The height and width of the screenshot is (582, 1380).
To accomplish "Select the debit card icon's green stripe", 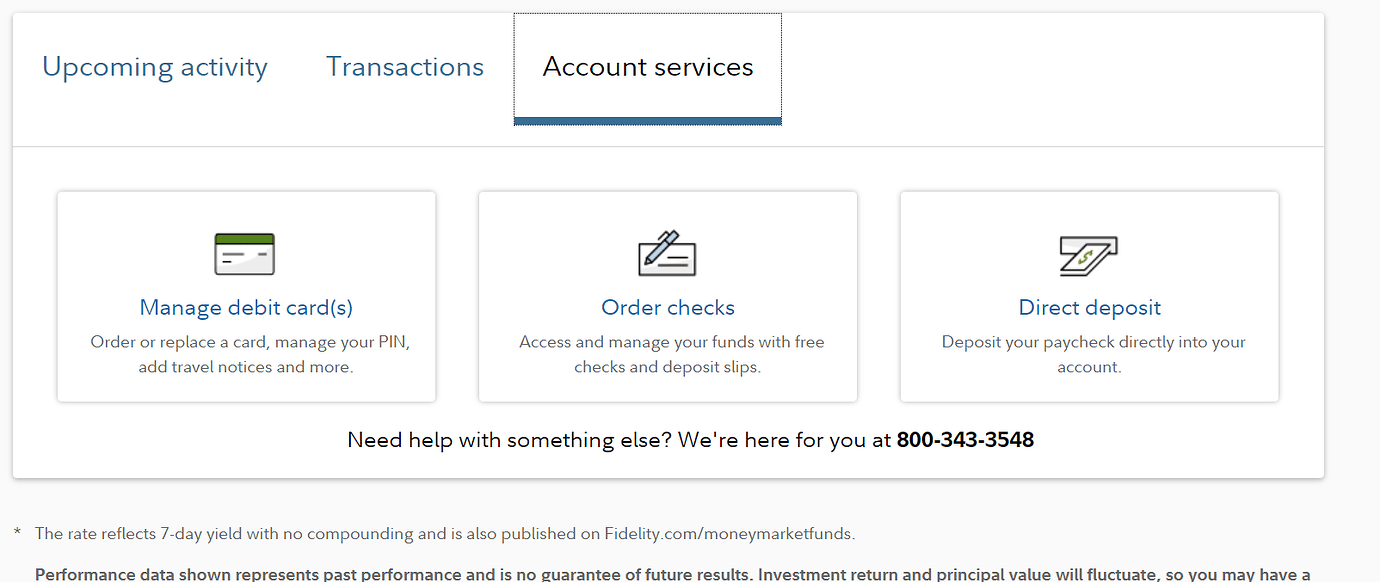I will coord(244,240).
